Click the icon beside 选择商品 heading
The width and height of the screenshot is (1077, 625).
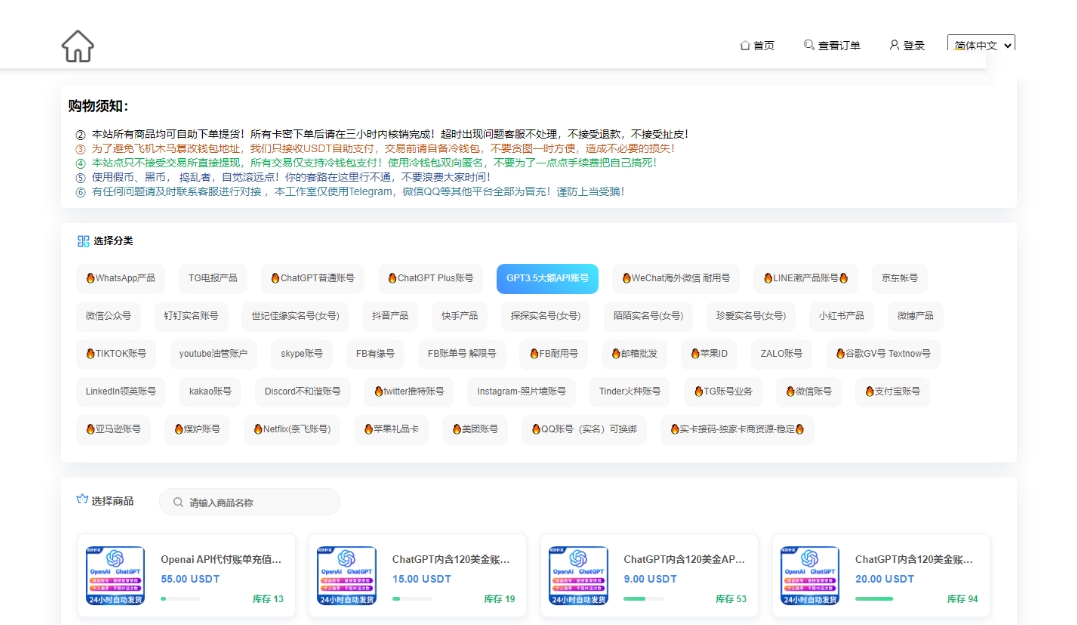(x=81, y=501)
